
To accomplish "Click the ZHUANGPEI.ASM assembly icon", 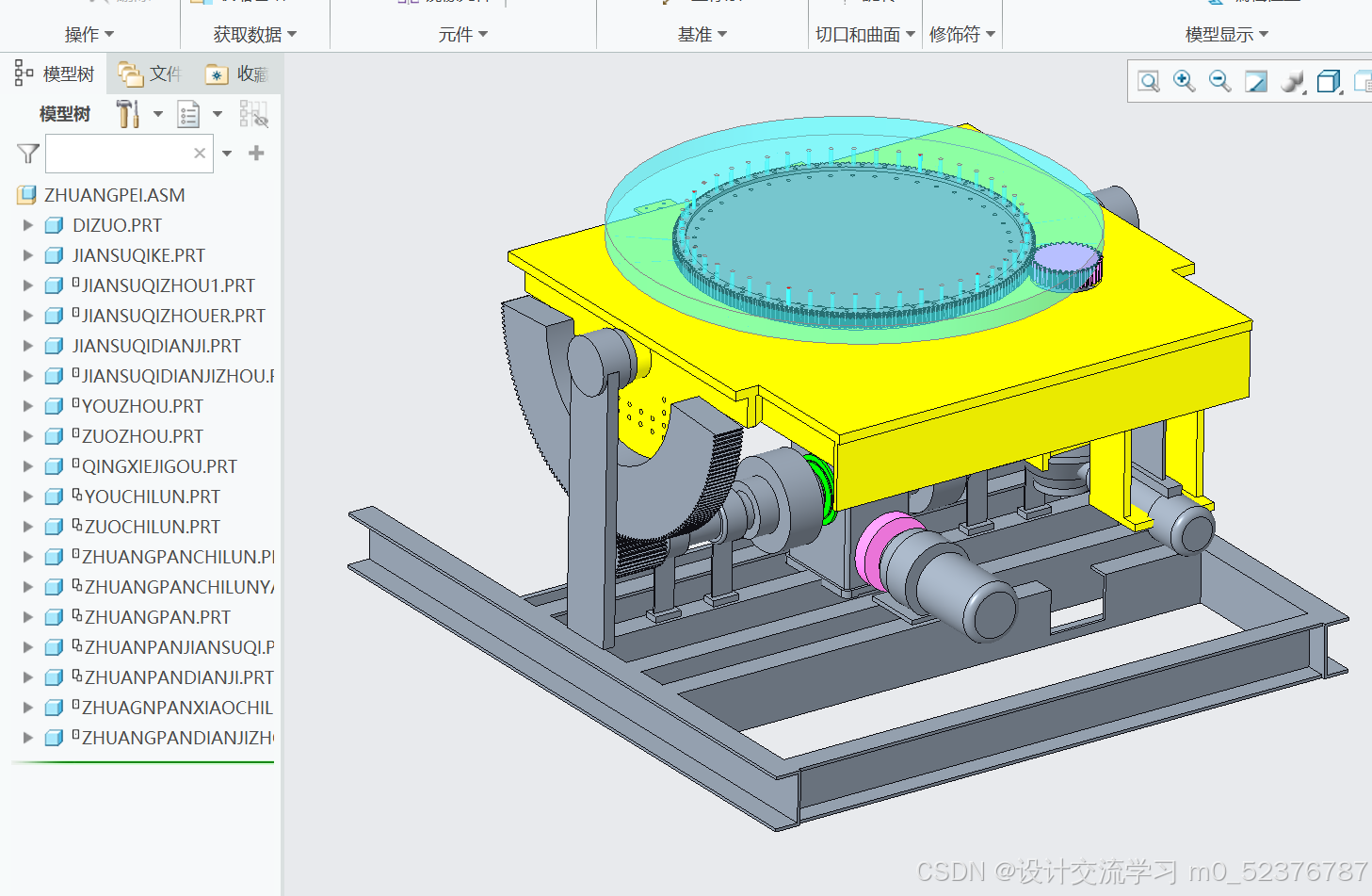I will 27,195.
